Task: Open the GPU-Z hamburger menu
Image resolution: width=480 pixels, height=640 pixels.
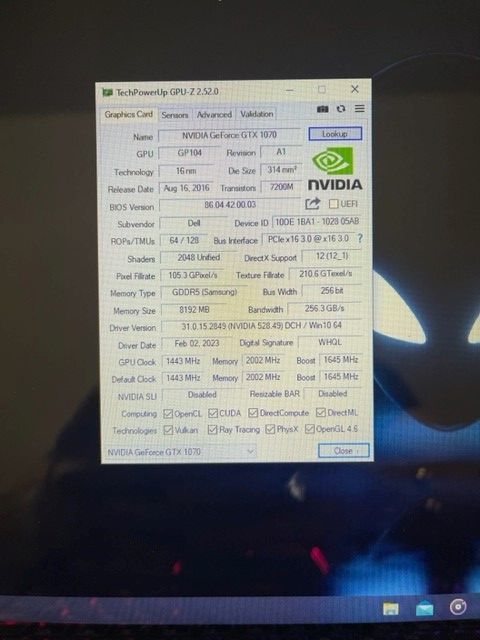Action: pos(360,109)
